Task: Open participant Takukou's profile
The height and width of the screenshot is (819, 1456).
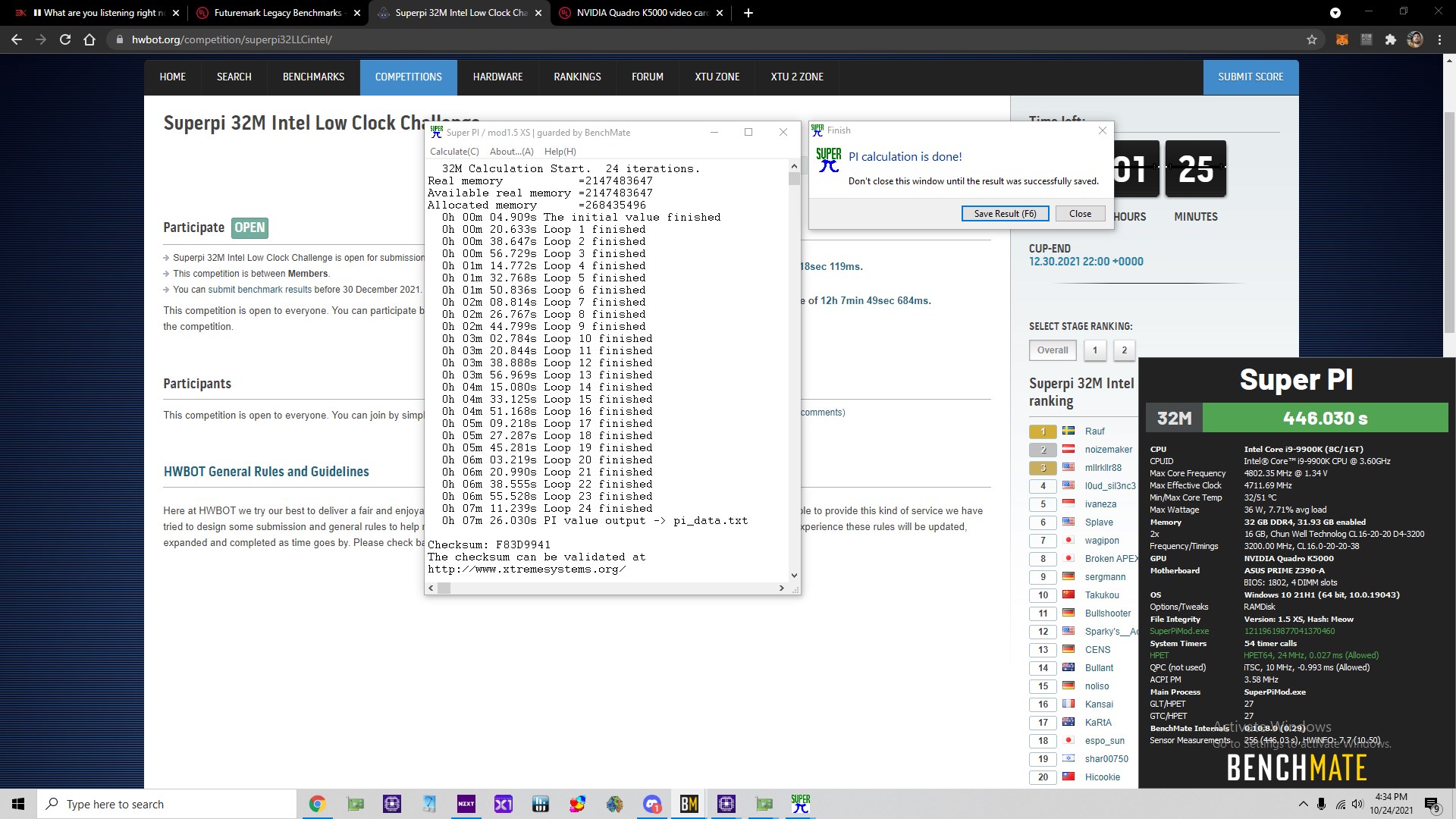Action: pyautogui.click(x=1102, y=595)
